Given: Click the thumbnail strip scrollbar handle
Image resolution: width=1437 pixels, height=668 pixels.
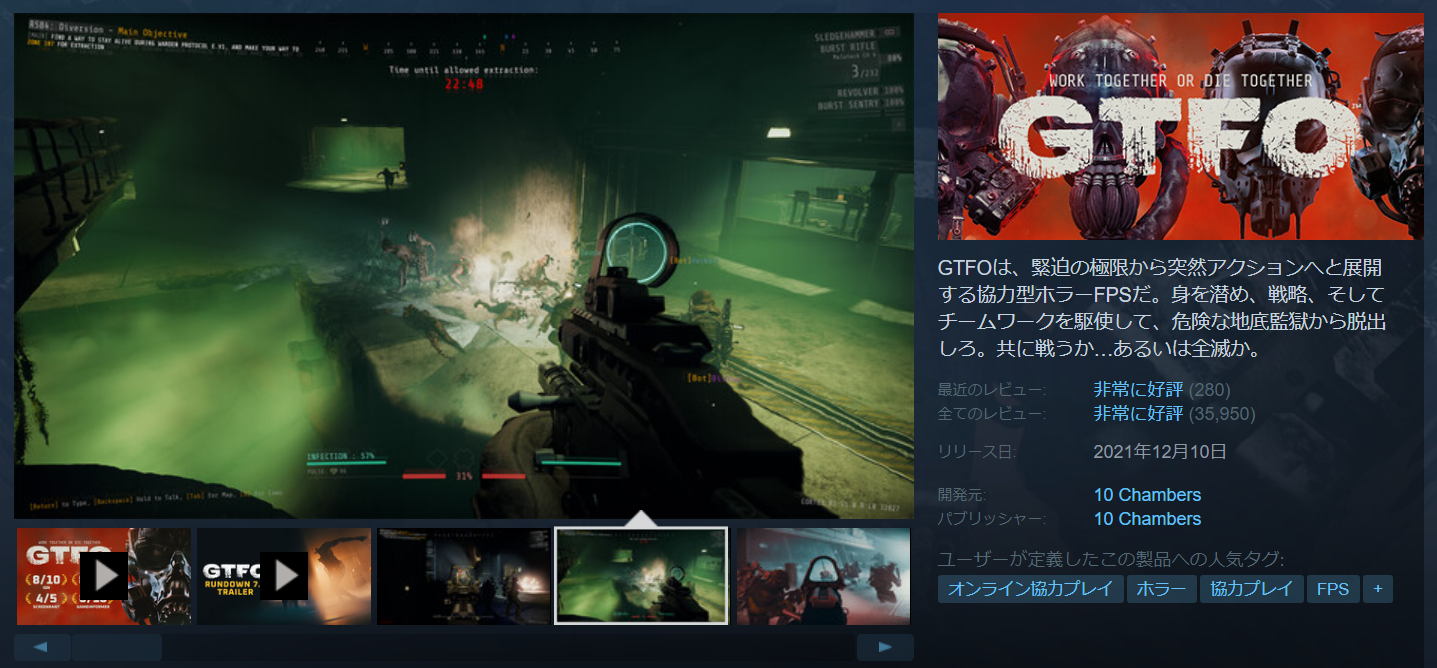Looking at the screenshot, I should pyautogui.click(x=116, y=647).
